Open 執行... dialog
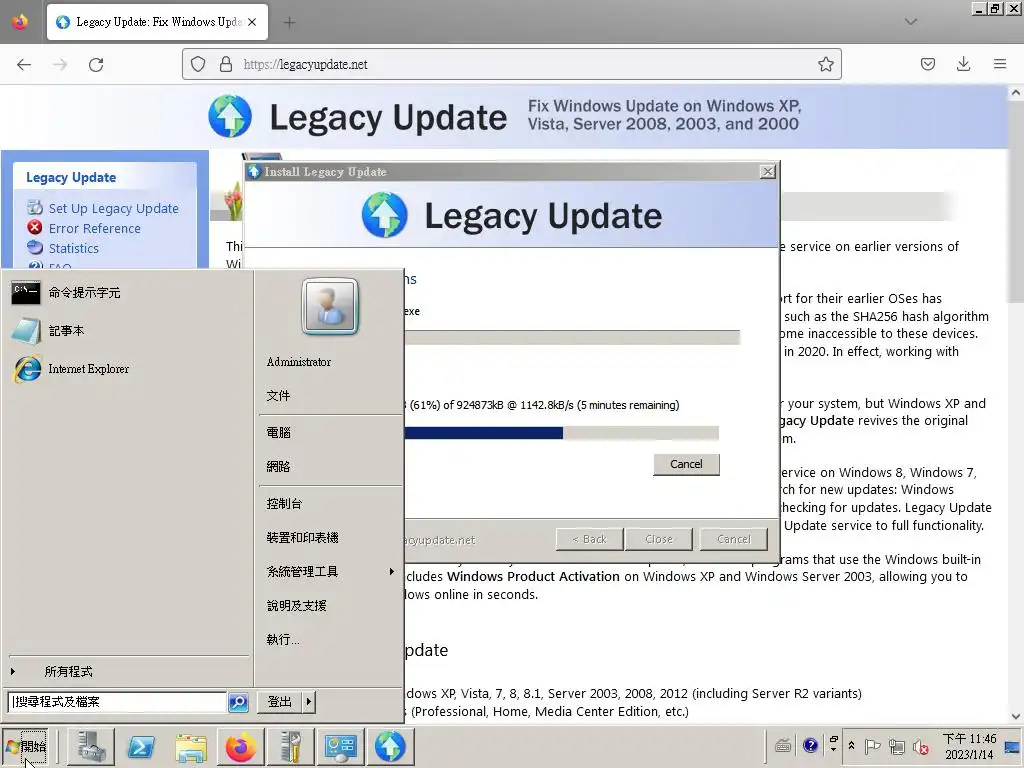Screen dimensions: 1024x768 tap(283, 639)
